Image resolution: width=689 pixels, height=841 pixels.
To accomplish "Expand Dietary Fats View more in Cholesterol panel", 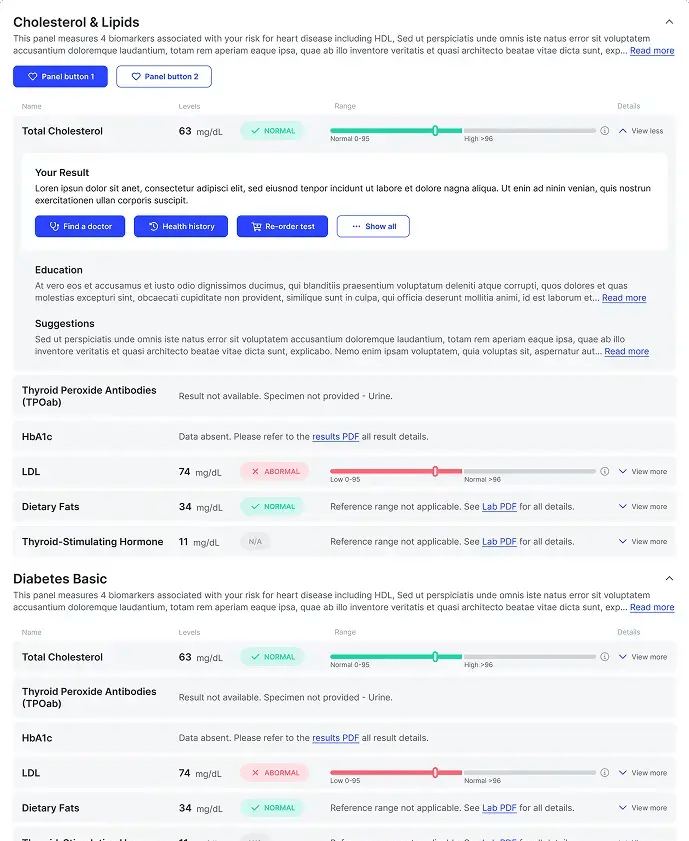I will pyautogui.click(x=643, y=506).
